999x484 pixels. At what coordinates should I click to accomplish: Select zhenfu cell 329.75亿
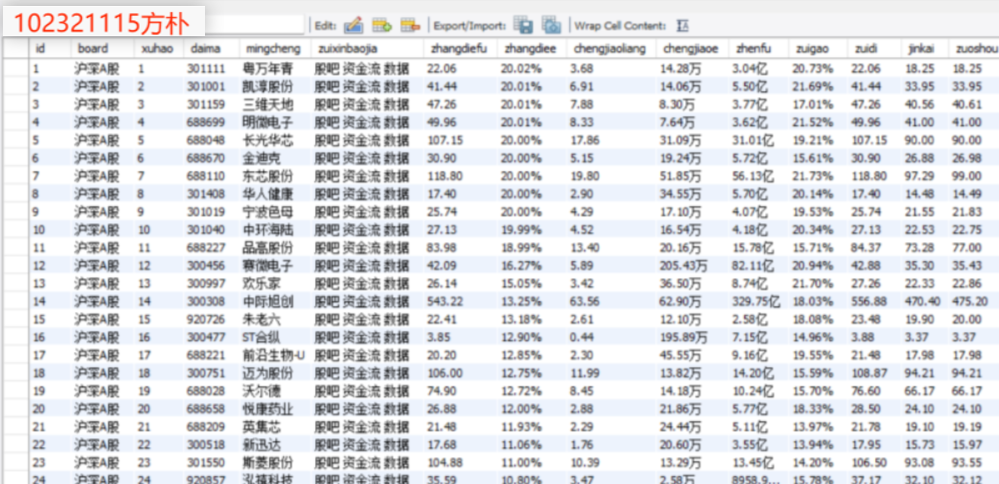pyautogui.click(x=758, y=301)
